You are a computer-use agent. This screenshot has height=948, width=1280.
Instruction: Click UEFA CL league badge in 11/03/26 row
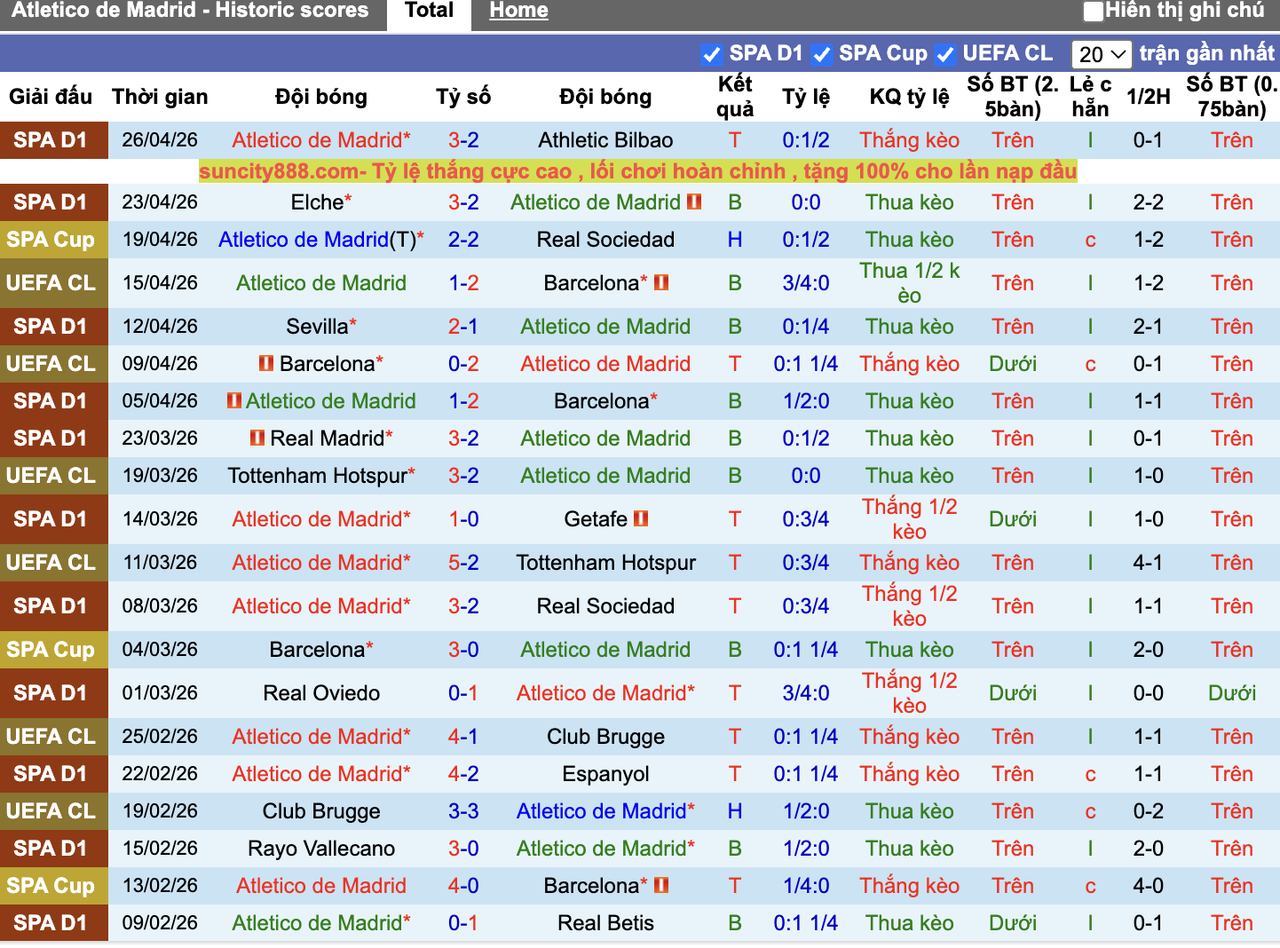click(x=54, y=563)
